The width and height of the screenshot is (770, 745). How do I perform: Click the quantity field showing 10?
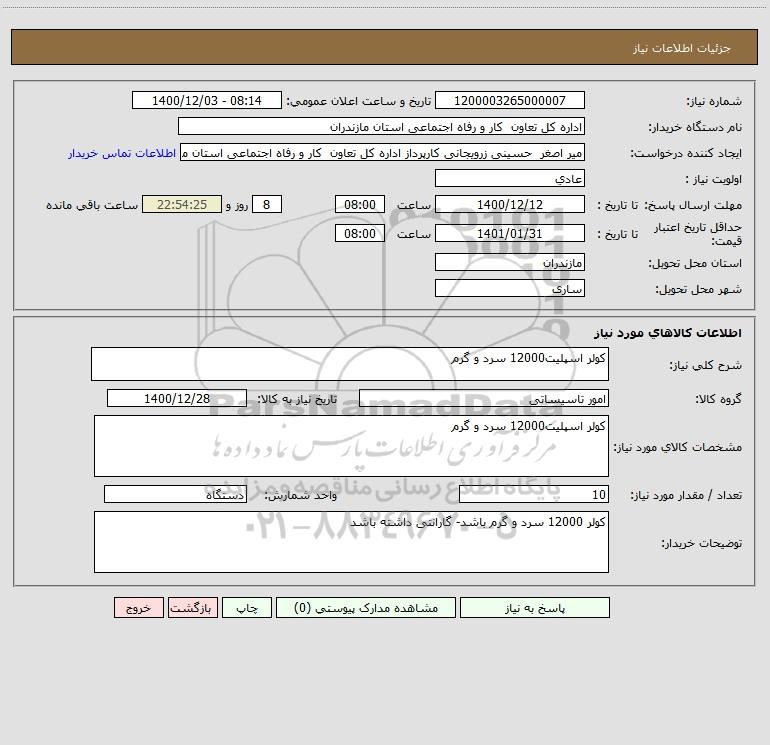tap(534, 495)
